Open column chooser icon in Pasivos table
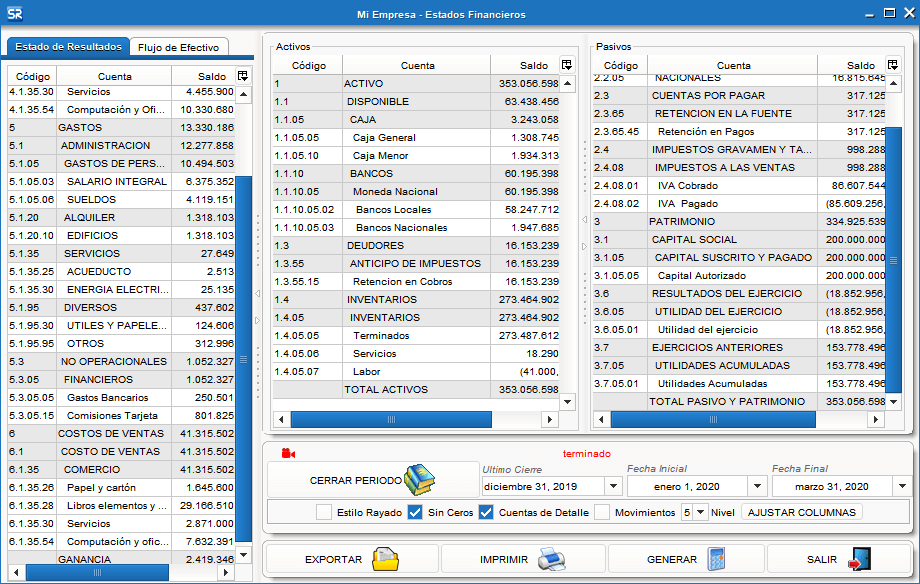 tap(892, 65)
